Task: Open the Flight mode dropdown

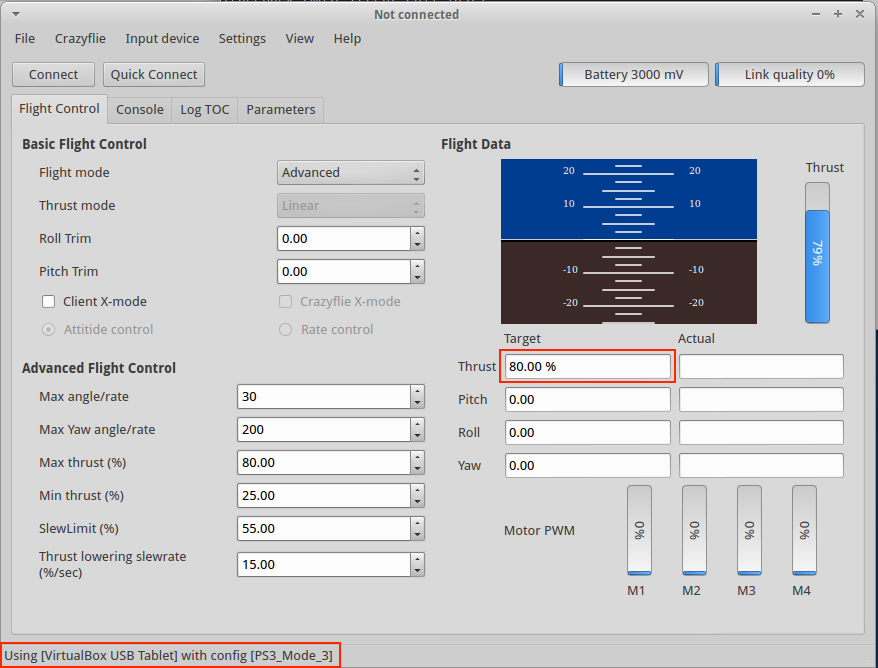Action: [x=350, y=173]
